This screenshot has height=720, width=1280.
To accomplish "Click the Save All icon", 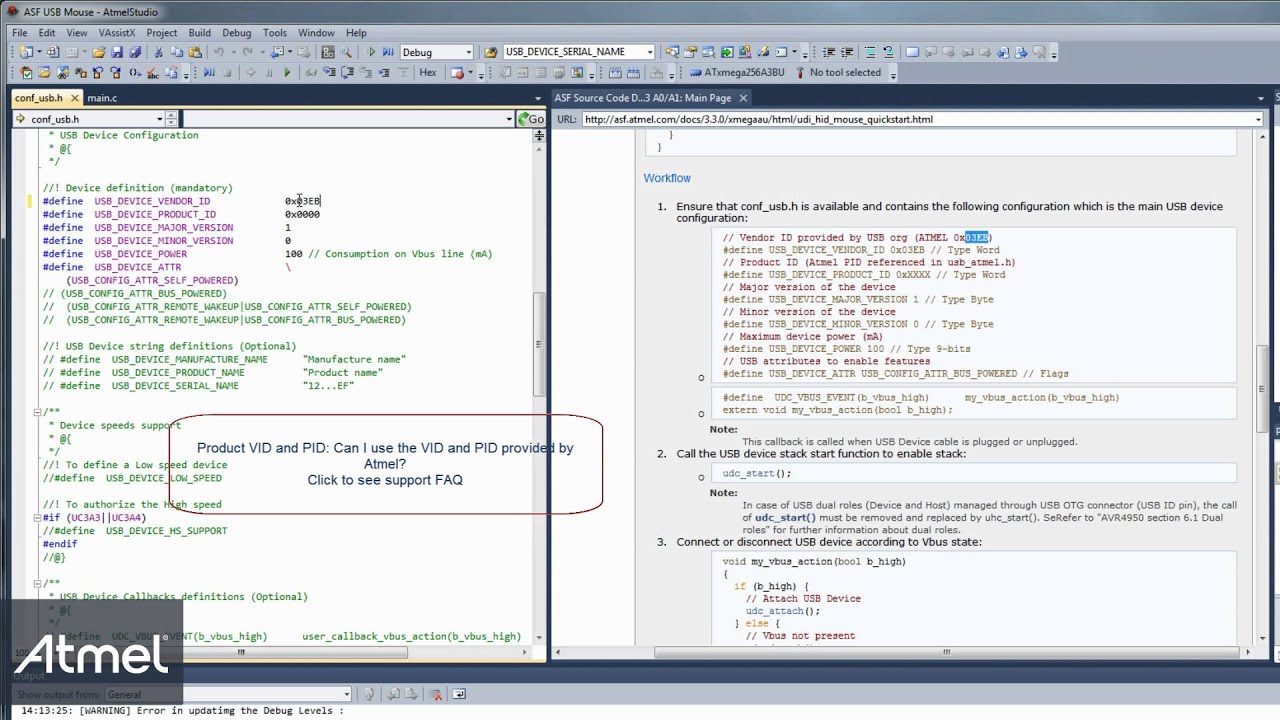I will click(x=135, y=52).
